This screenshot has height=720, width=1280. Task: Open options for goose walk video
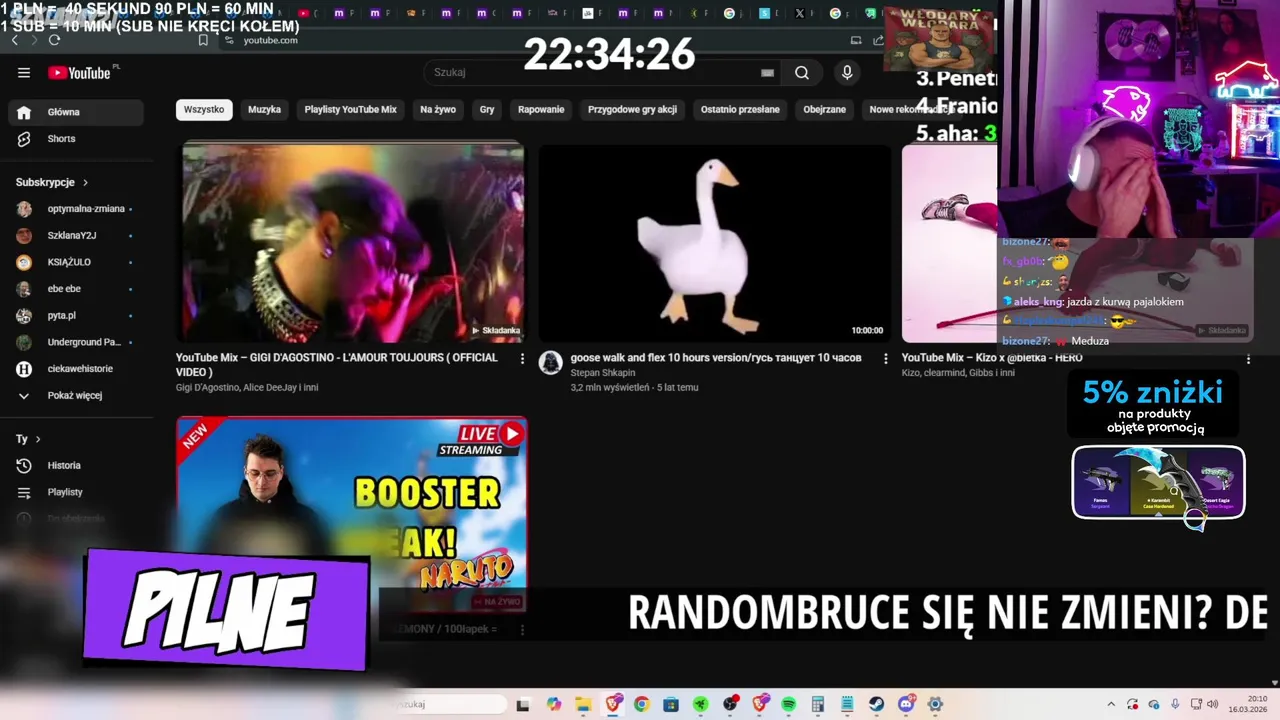point(885,358)
